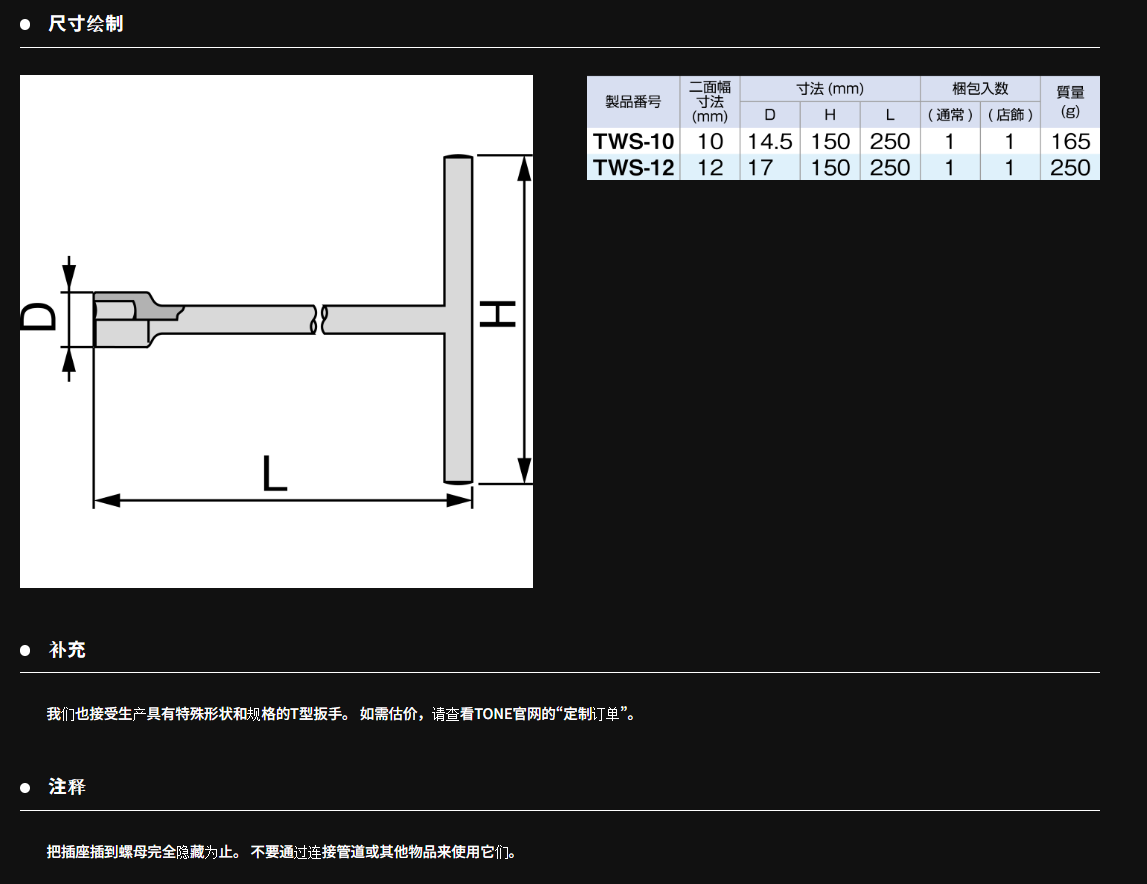Click the 补充 section heading
The height and width of the screenshot is (884, 1147).
[67, 650]
